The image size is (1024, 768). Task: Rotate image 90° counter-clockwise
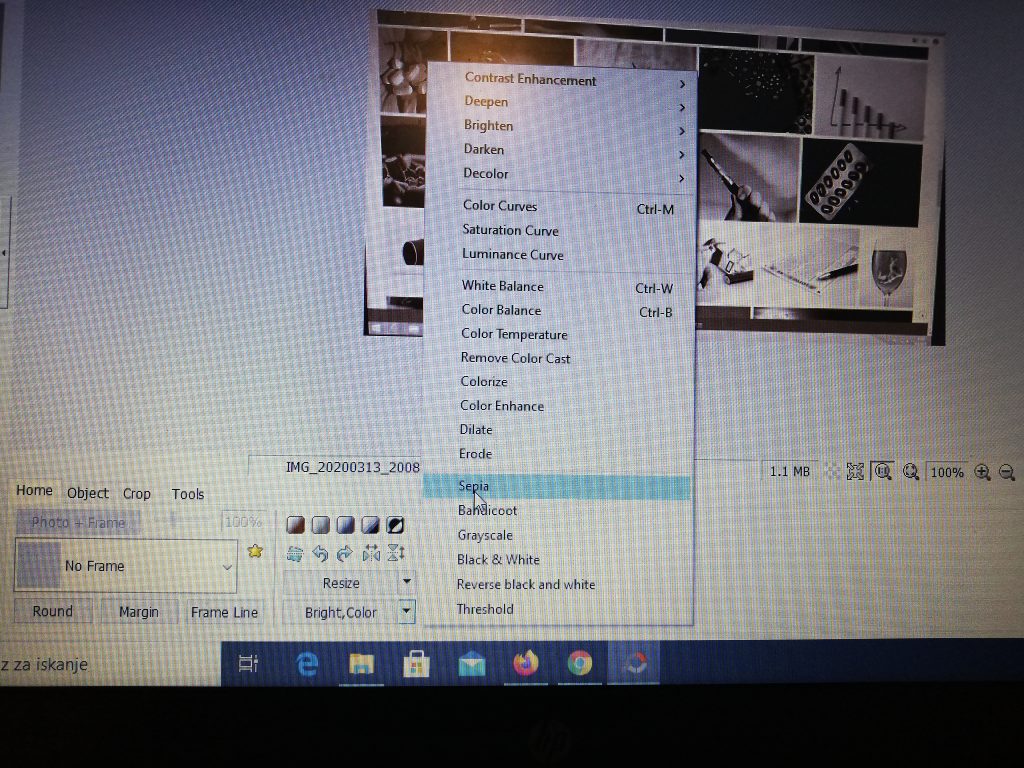320,554
